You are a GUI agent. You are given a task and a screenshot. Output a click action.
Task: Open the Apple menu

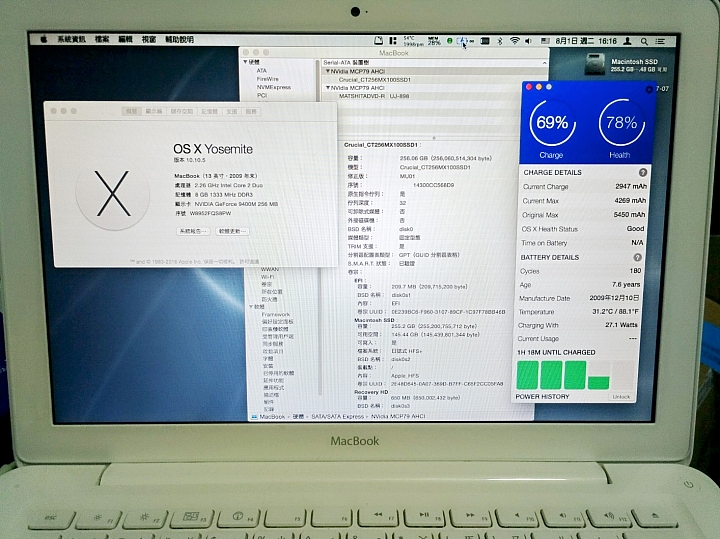(44, 39)
